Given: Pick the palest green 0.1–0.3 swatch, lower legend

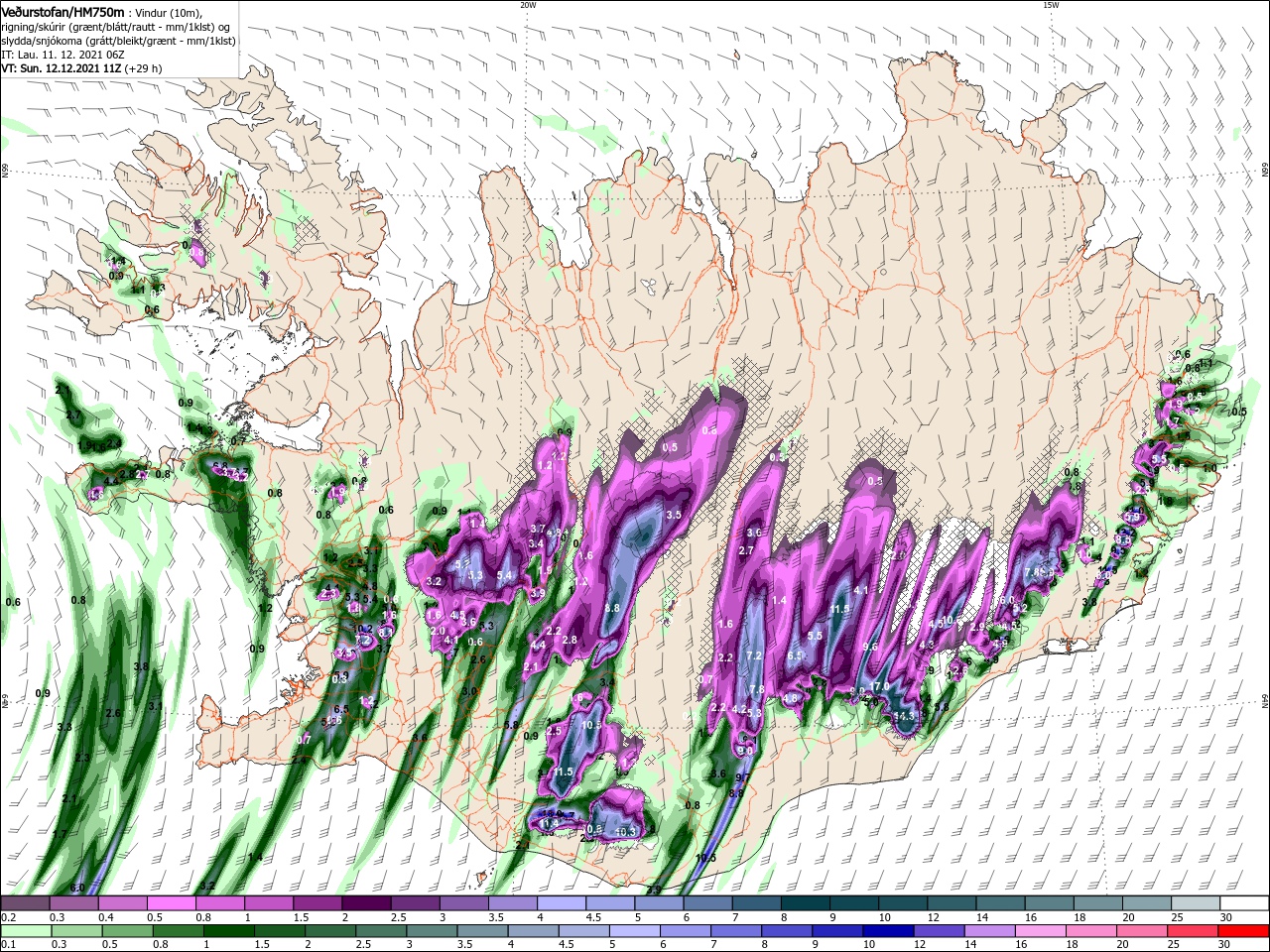Looking at the screenshot, I should (27, 931).
